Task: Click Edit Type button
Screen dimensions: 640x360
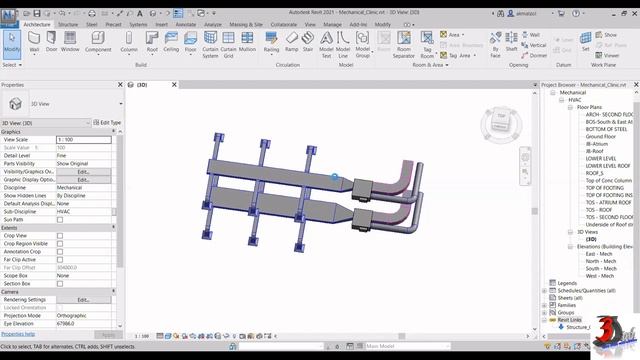Action: tap(107, 122)
